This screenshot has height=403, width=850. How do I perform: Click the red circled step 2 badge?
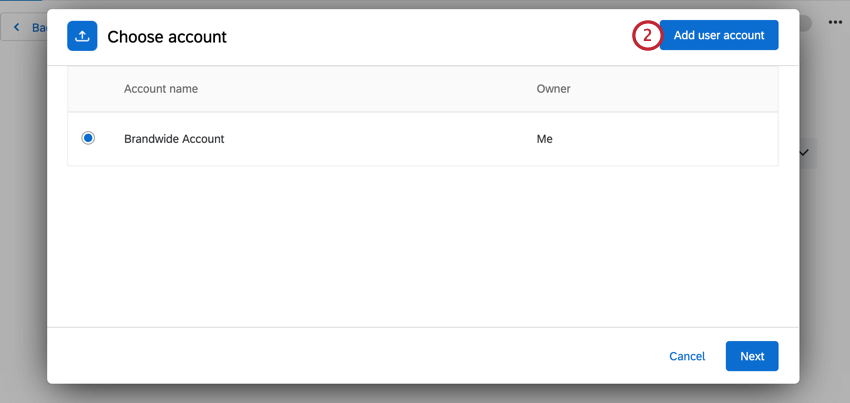coord(647,36)
